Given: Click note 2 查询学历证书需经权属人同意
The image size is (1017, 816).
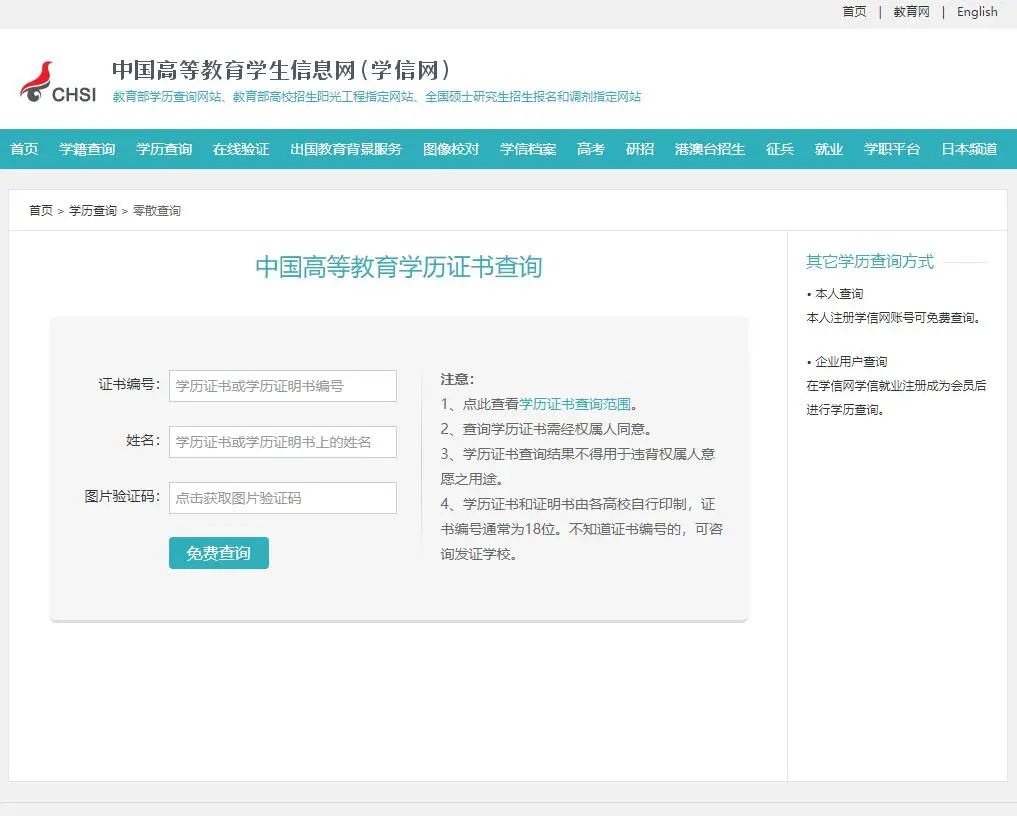Looking at the screenshot, I should tap(546, 429).
